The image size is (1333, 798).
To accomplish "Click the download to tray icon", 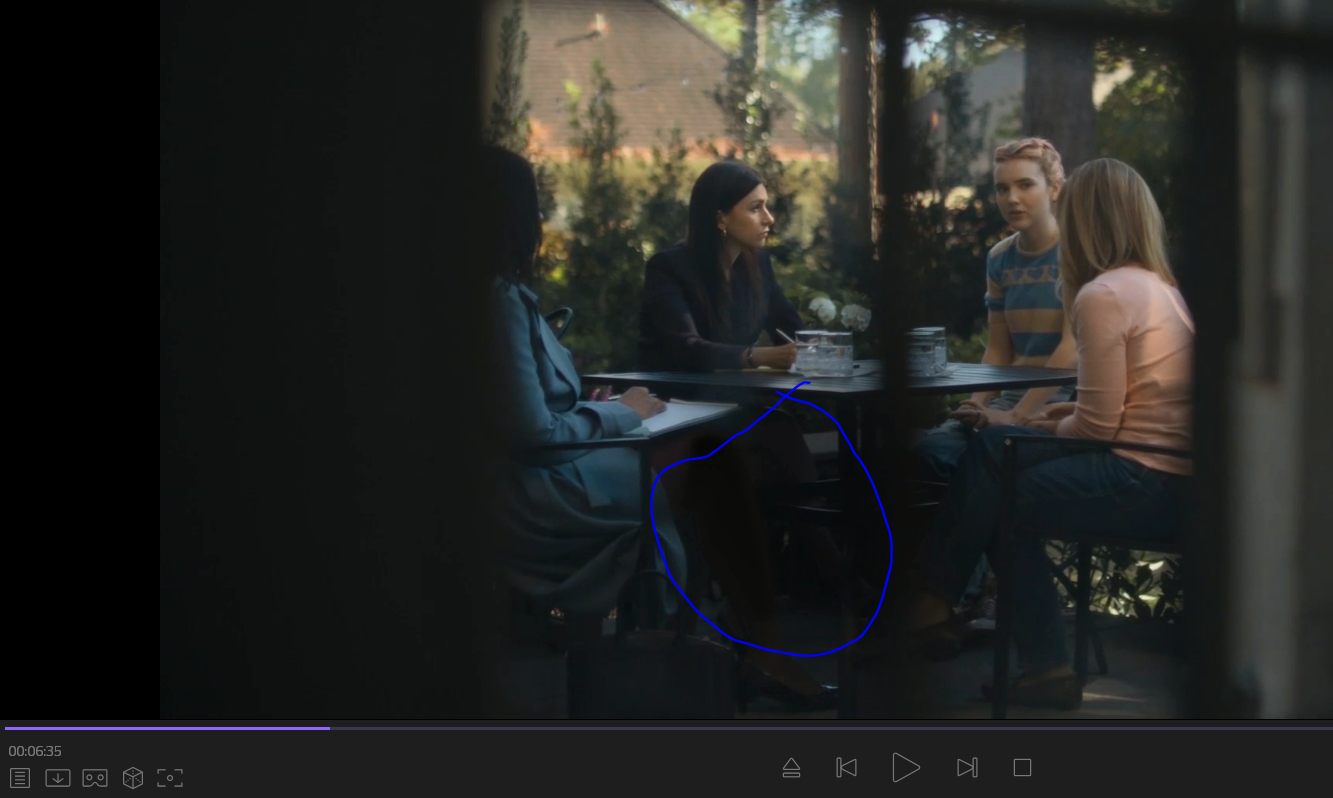I will (57, 777).
